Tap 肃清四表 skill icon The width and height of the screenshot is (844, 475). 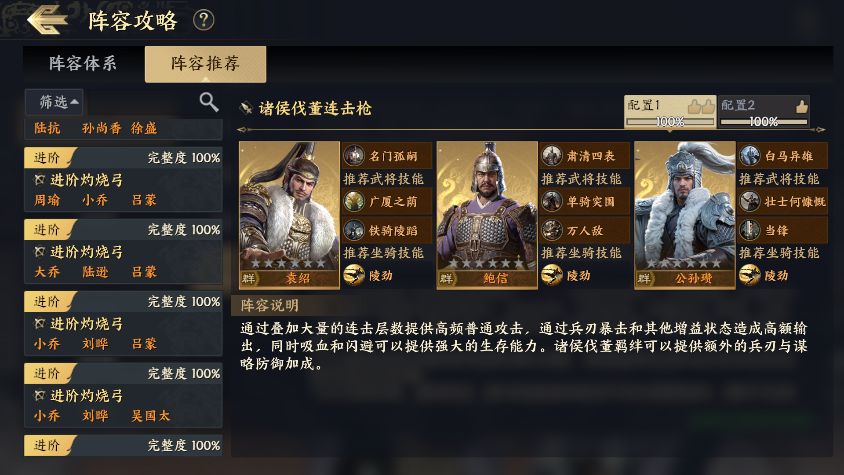[552, 155]
